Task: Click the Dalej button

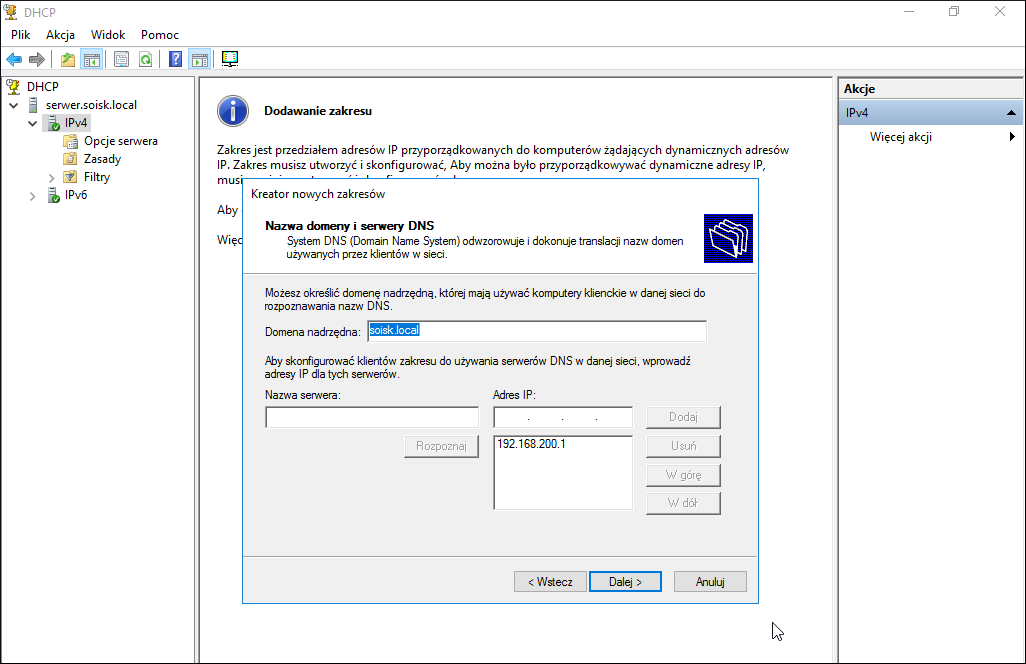Action: 626,582
